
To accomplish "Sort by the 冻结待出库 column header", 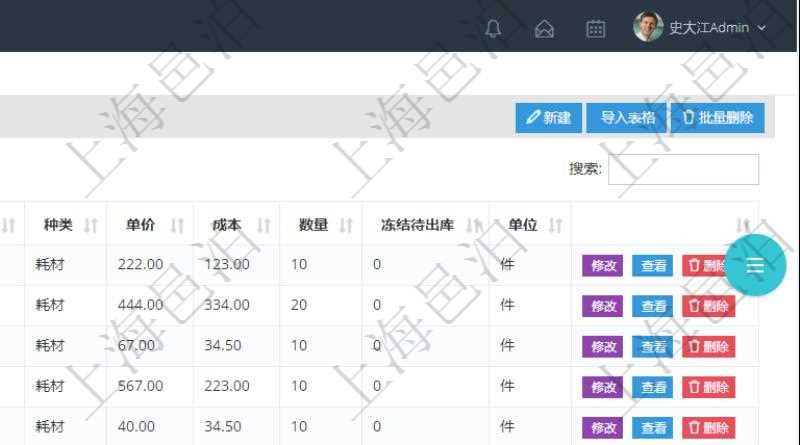I will 426,225.
